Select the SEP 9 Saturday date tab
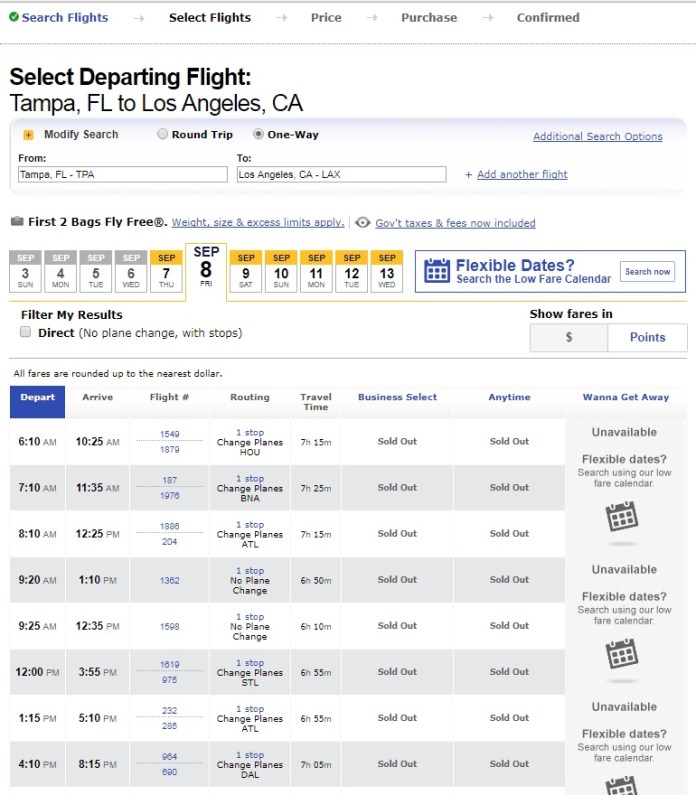This screenshot has height=795, width=696. (246, 272)
